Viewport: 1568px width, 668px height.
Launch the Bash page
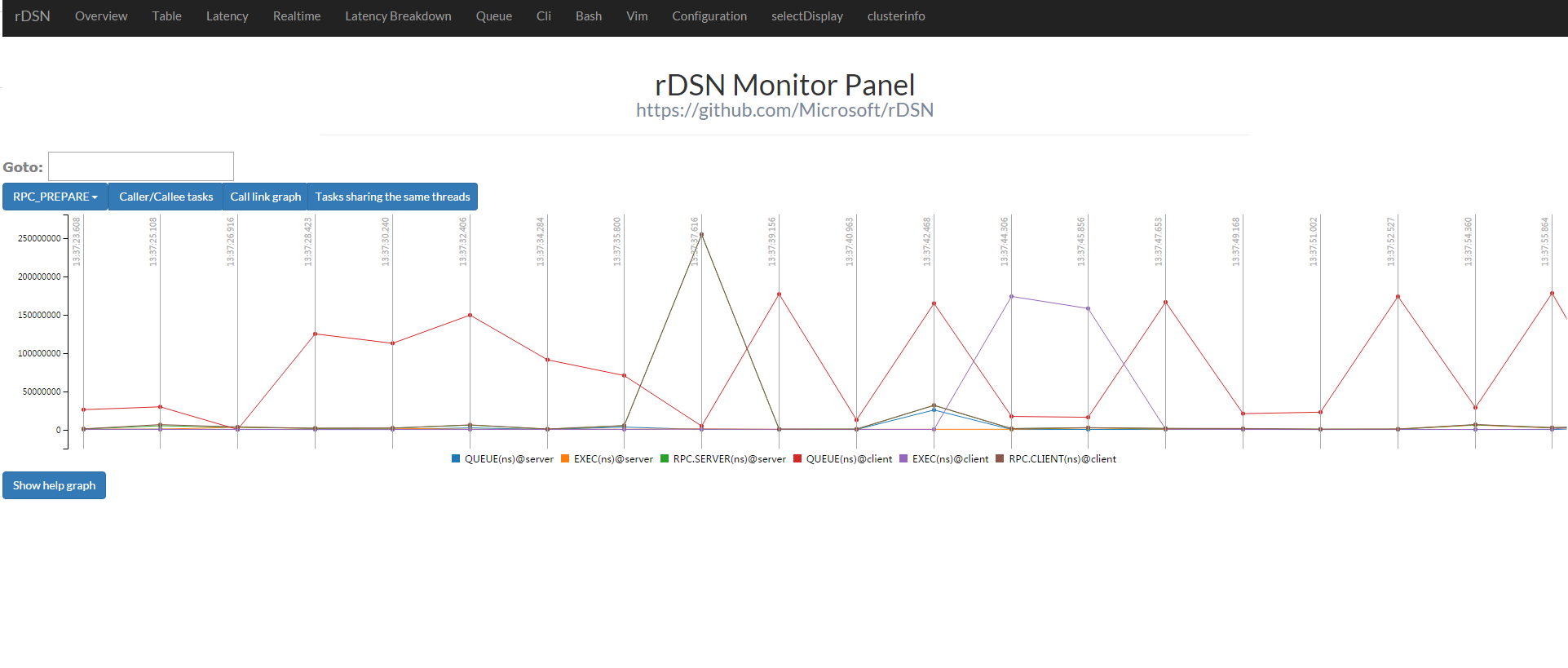click(x=589, y=16)
